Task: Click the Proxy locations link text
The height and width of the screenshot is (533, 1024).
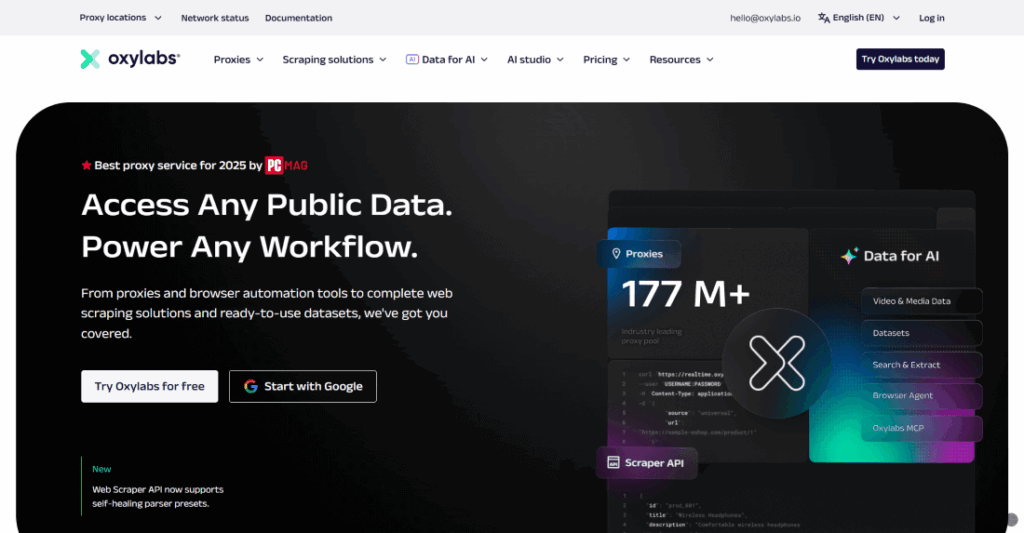Action: [x=113, y=18]
